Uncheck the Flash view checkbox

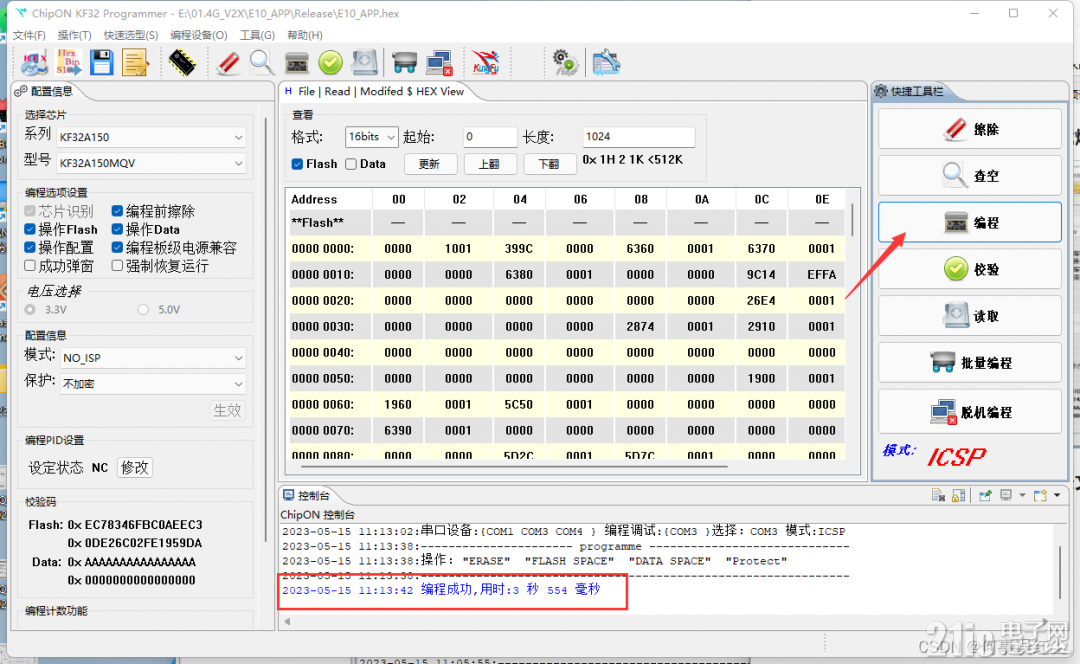(x=297, y=164)
